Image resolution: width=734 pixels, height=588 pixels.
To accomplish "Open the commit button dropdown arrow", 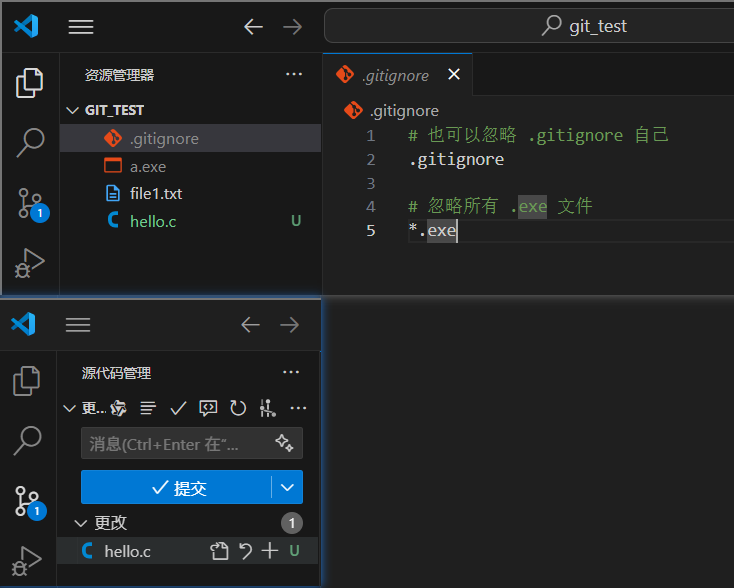I will point(287,487).
